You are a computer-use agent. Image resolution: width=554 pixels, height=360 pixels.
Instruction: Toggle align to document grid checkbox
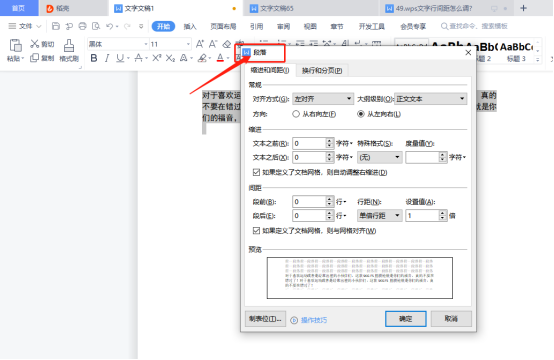256,231
